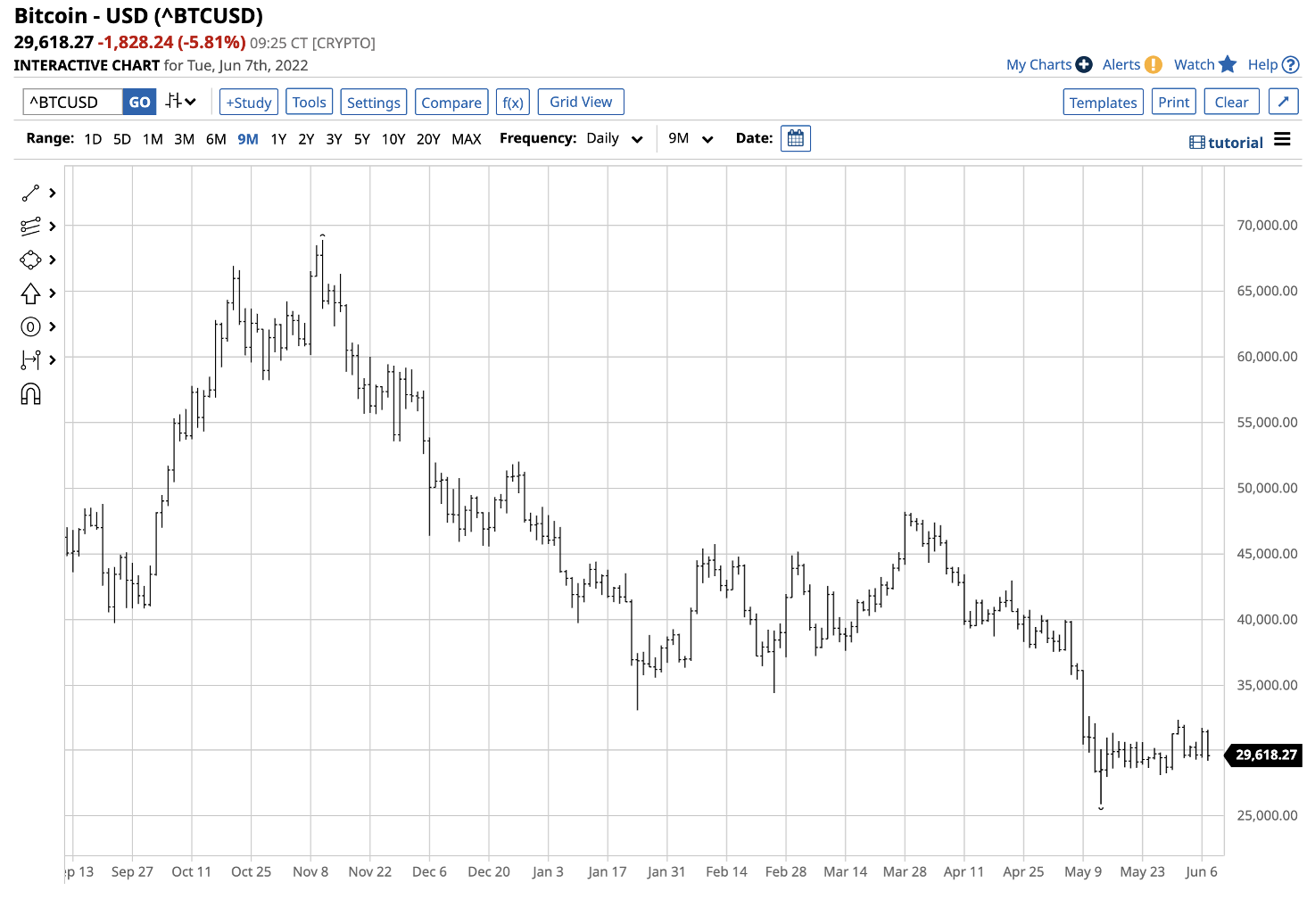This screenshot has width=1315, height=924.
Task: Set range to MAX
Action: (467, 139)
